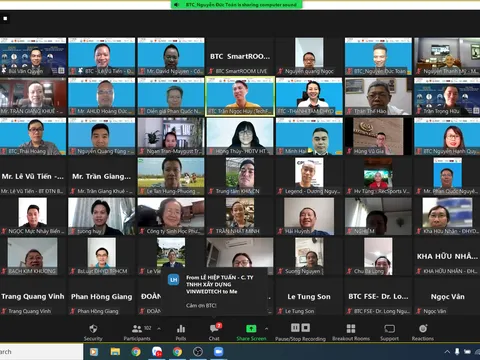Open chat message from LÊ HIỆP TUẤN
Image resolution: width=480 pixels, height=360 pixels.
click(x=214, y=291)
